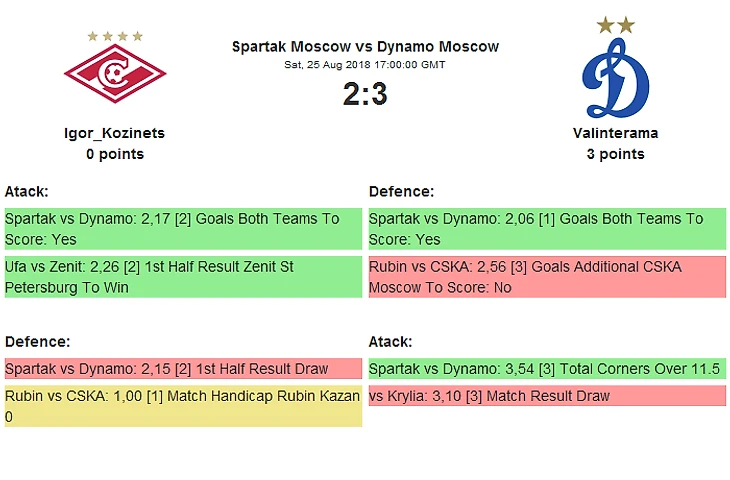Screen dimensions: 730x480
Task: Click the two stars above Dynamo's logo
Action: click(x=615, y=24)
